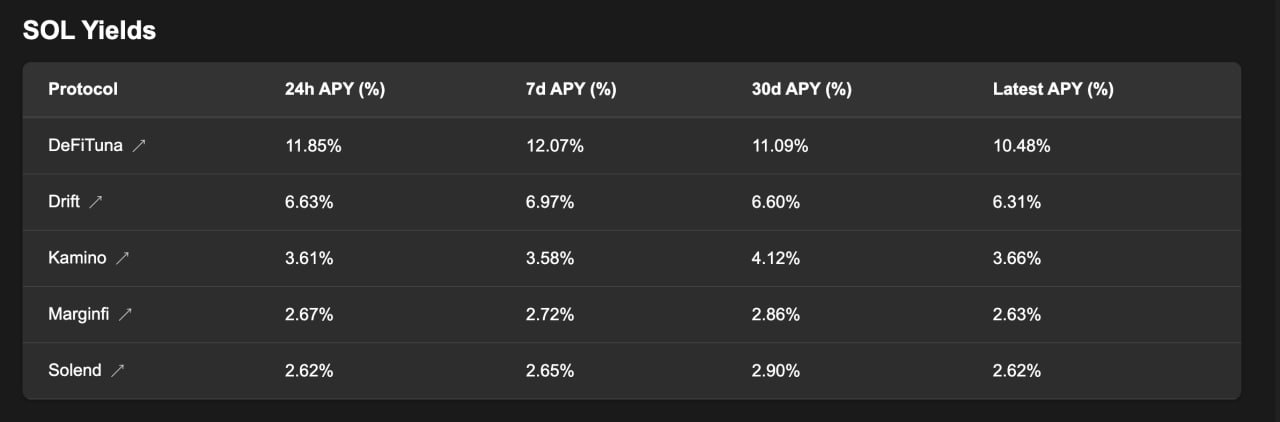Click Drift's 7d APY value 6.97%
Image resolution: width=1280 pixels, height=422 pixels.
click(550, 202)
